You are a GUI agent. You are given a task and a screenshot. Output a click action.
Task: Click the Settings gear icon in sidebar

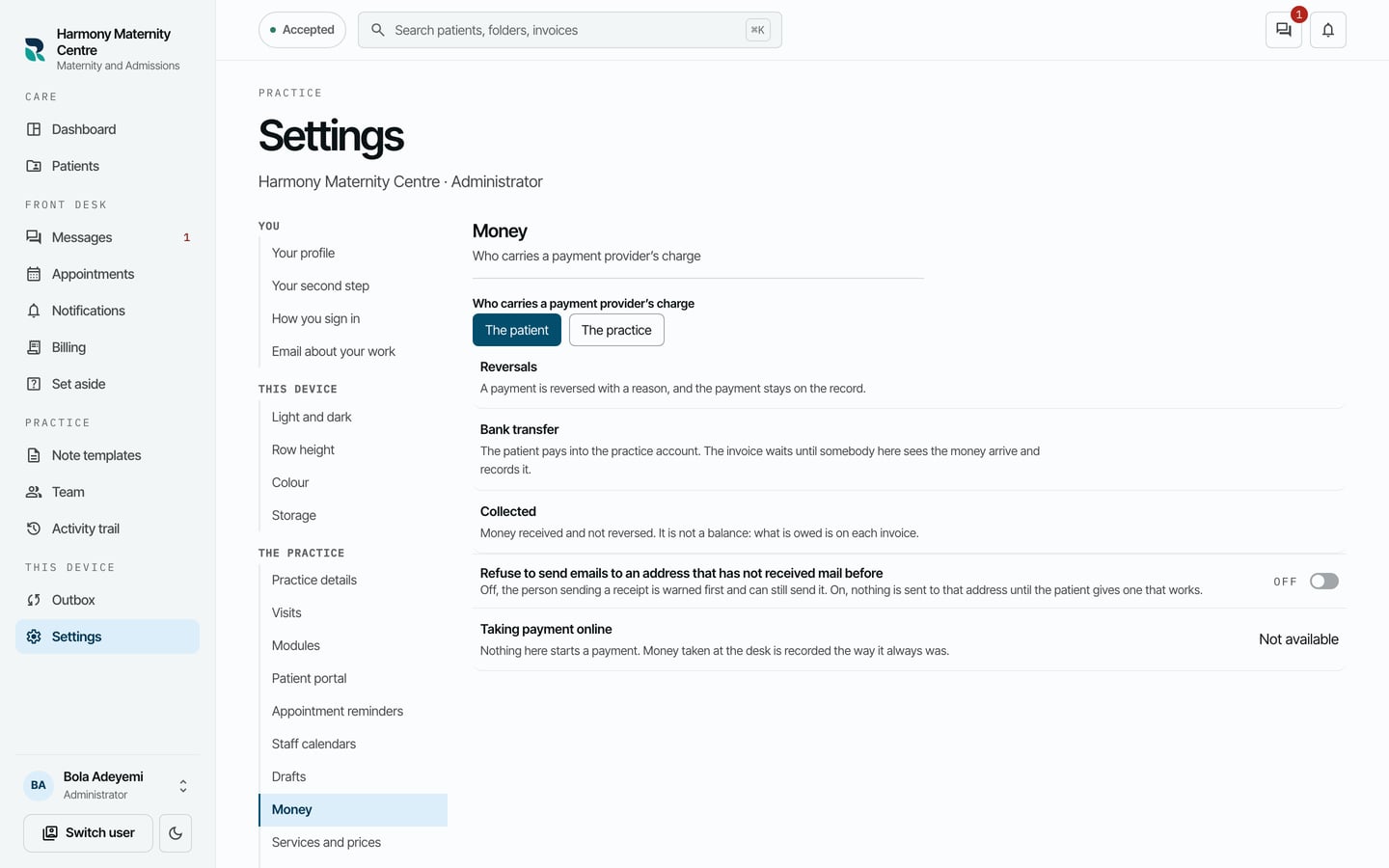click(34, 637)
